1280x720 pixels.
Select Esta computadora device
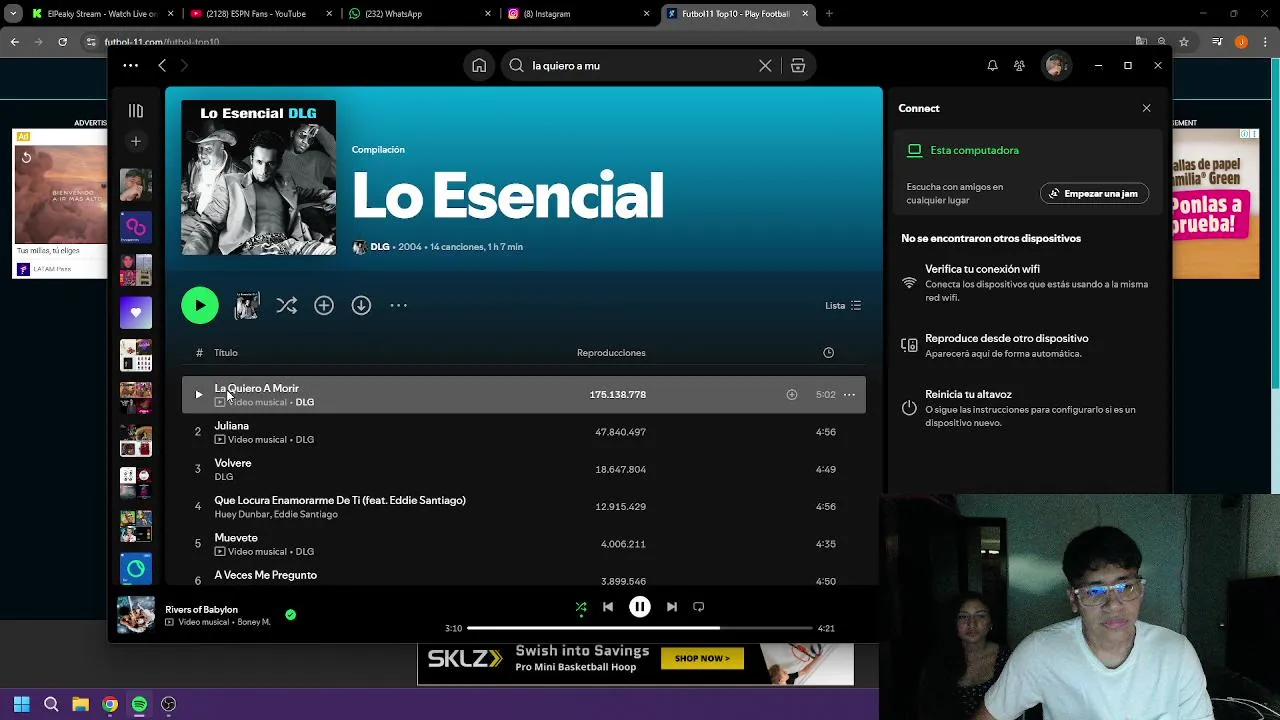click(974, 150)
